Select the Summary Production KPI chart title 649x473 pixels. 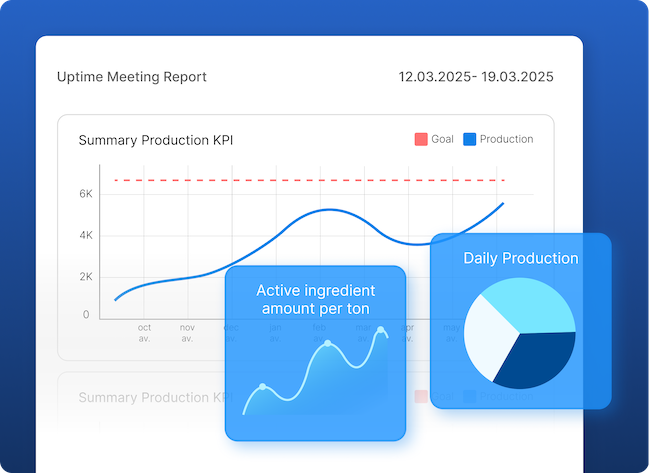(x=155, y=140)
